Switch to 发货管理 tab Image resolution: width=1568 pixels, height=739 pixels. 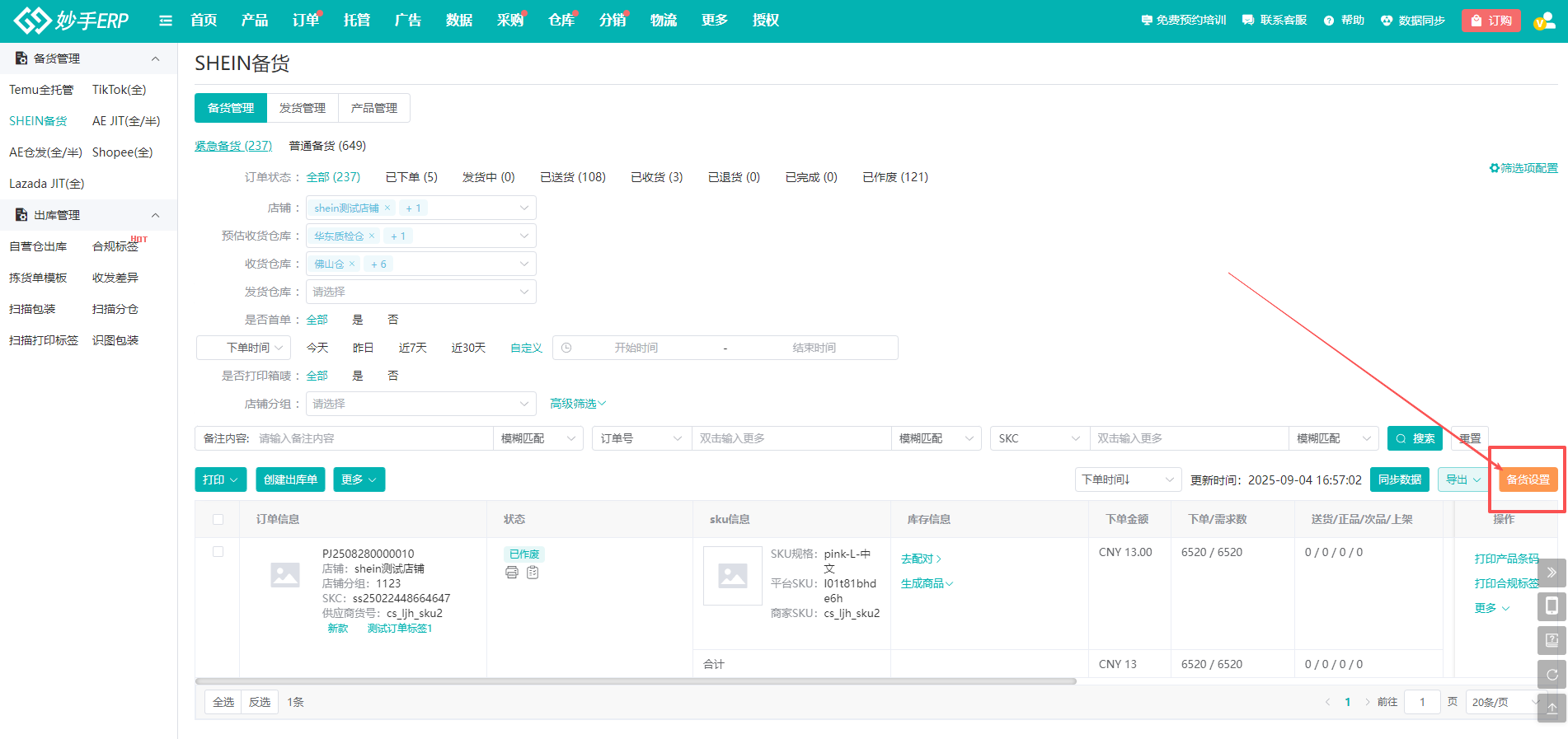pos(303,108)
